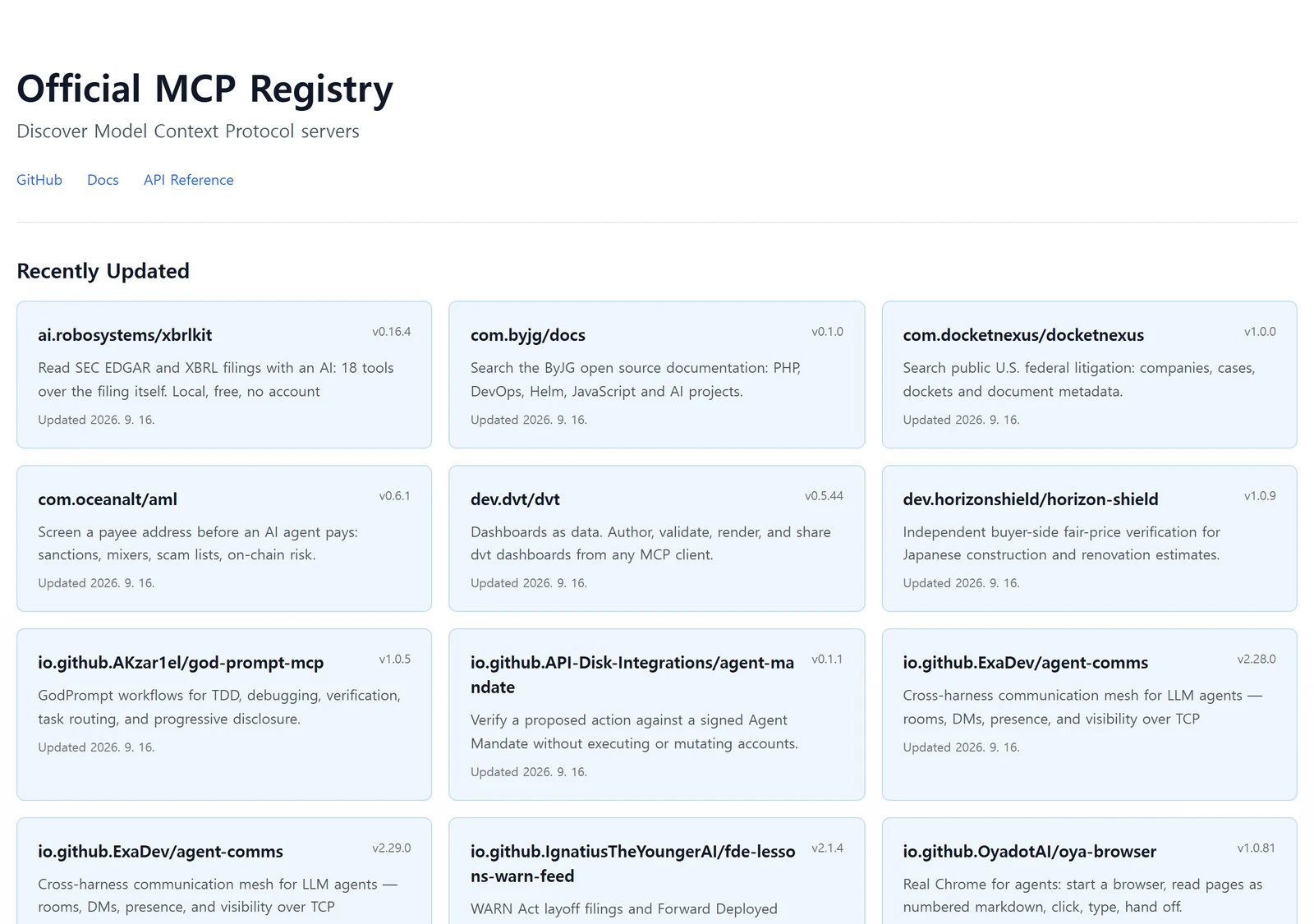
Task: Click the 'Read SEC EDGAR and XBRL filings' description
Action: (x=216, y=379)
